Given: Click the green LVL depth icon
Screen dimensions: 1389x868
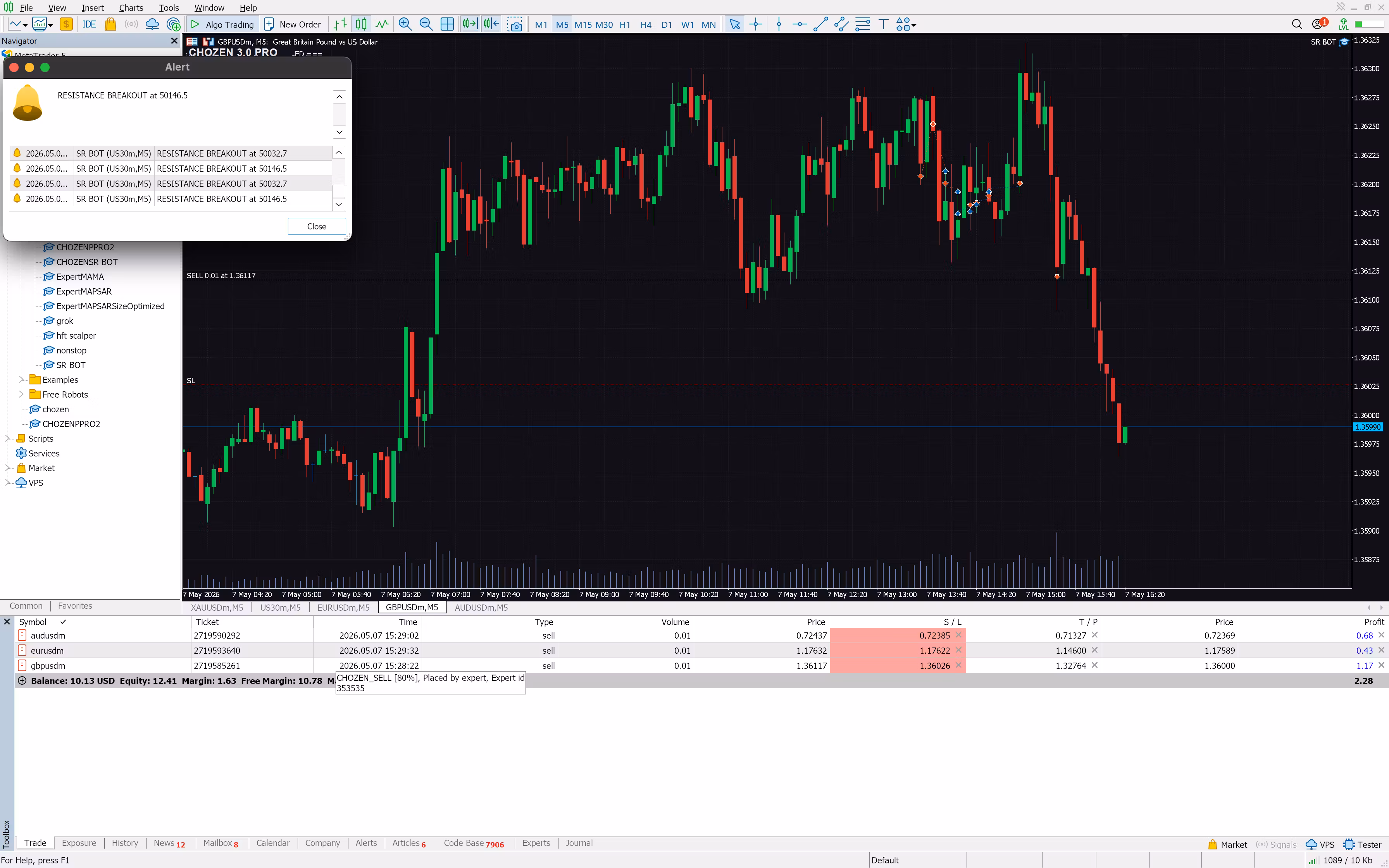Looking at the screenshot, I should pos(1344,24).
